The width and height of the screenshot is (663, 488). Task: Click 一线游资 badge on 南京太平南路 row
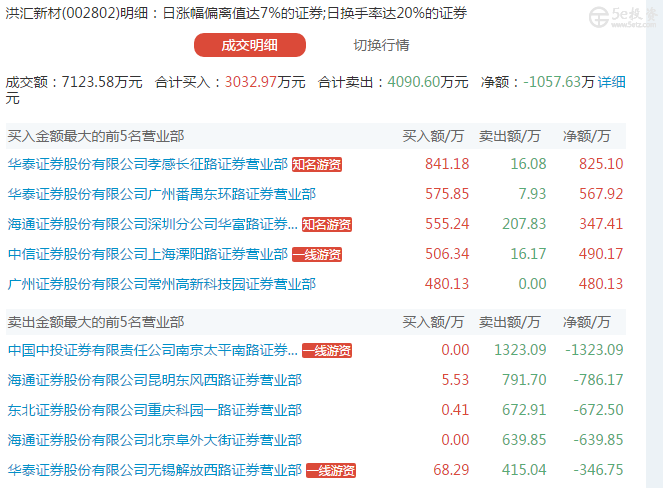click(327, 350)
